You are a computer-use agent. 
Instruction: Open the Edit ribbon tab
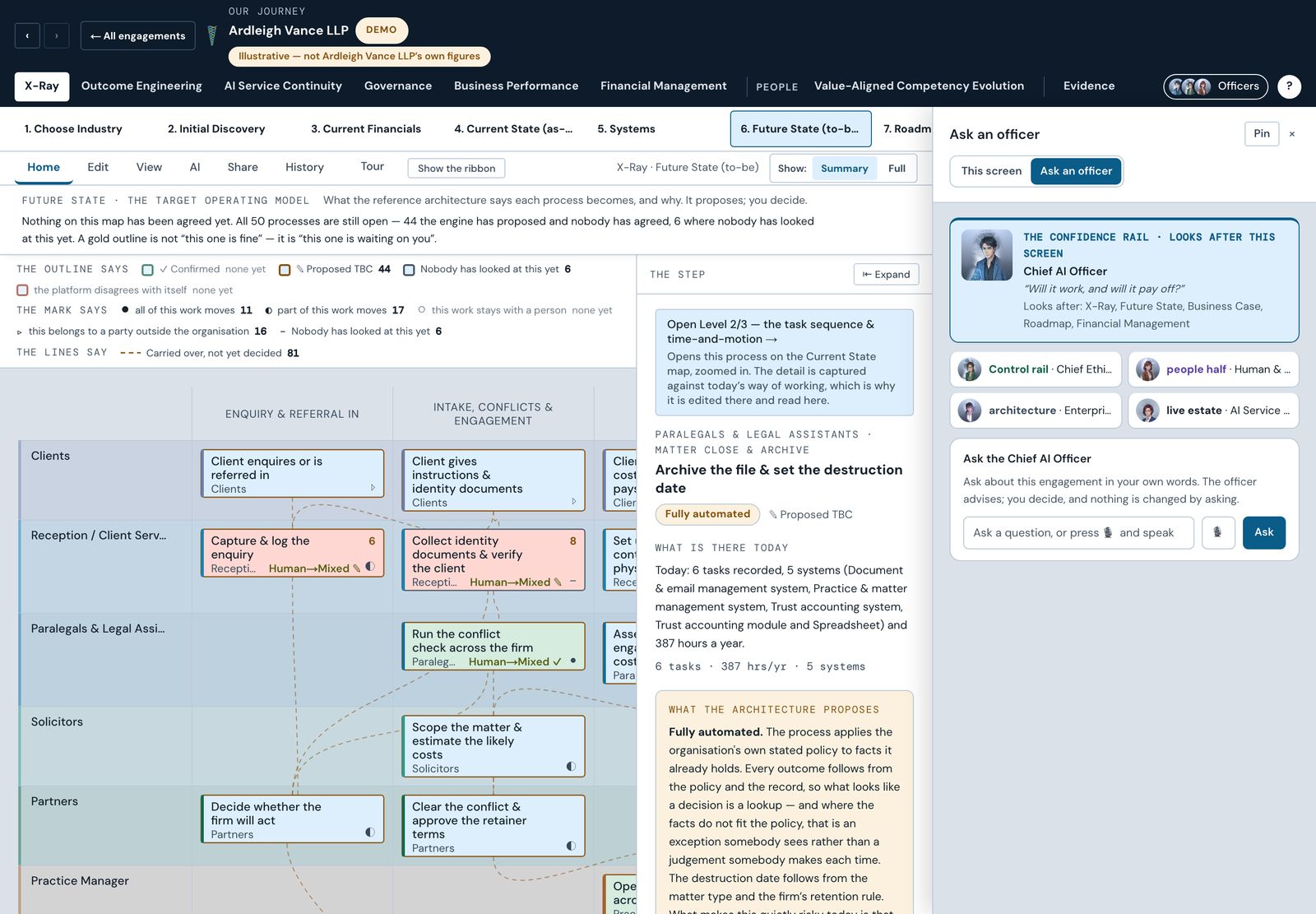point(98,167)
